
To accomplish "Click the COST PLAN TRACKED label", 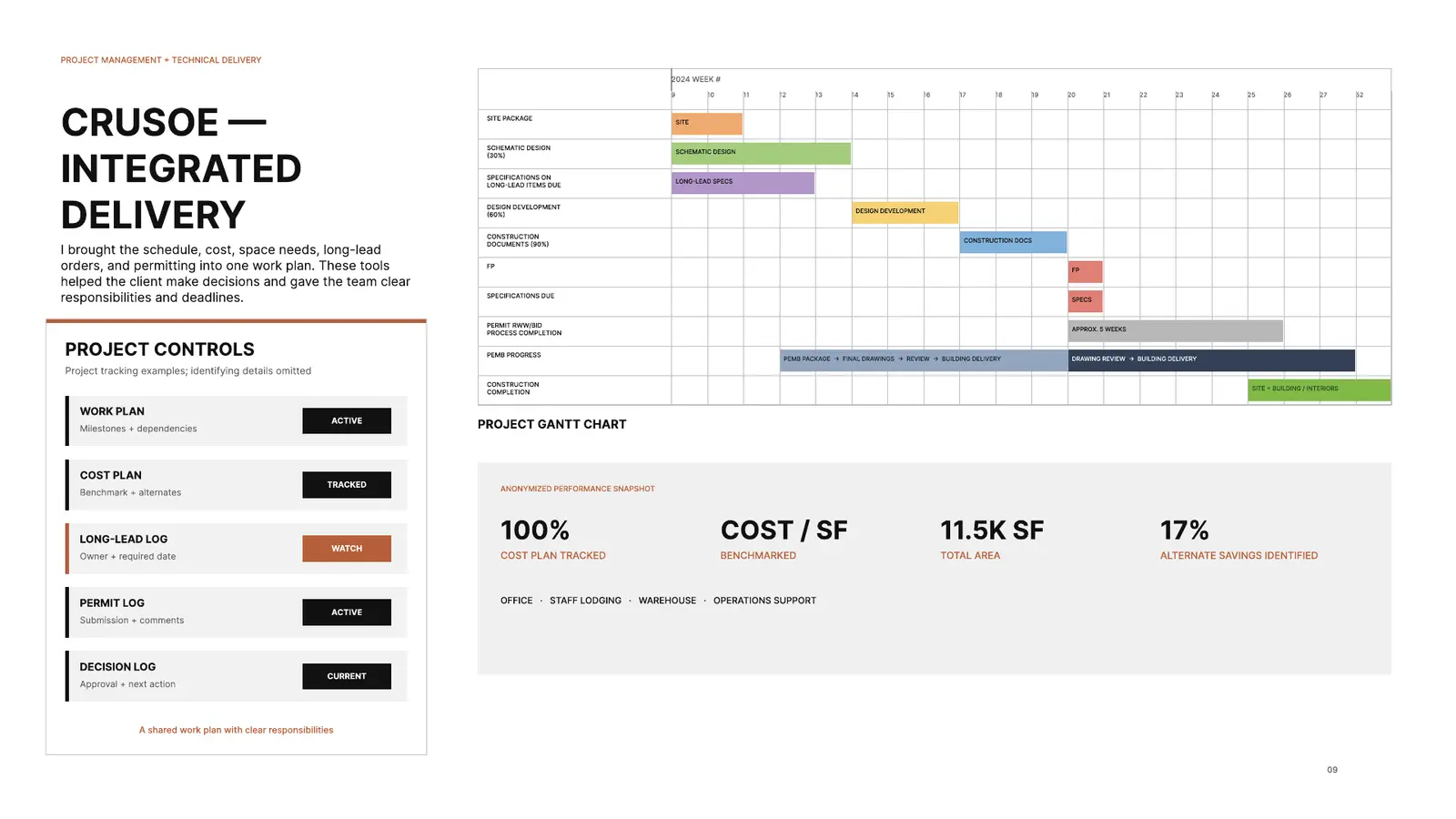I will click(552, 555).
